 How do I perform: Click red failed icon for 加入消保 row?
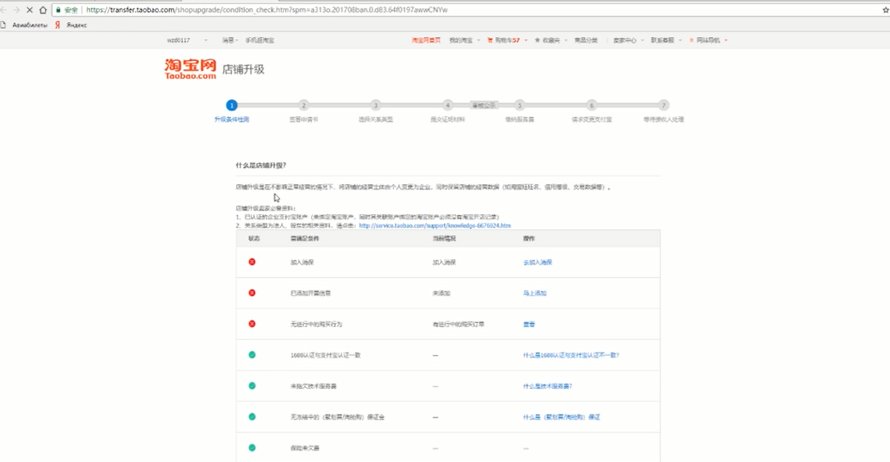(252, 262)
